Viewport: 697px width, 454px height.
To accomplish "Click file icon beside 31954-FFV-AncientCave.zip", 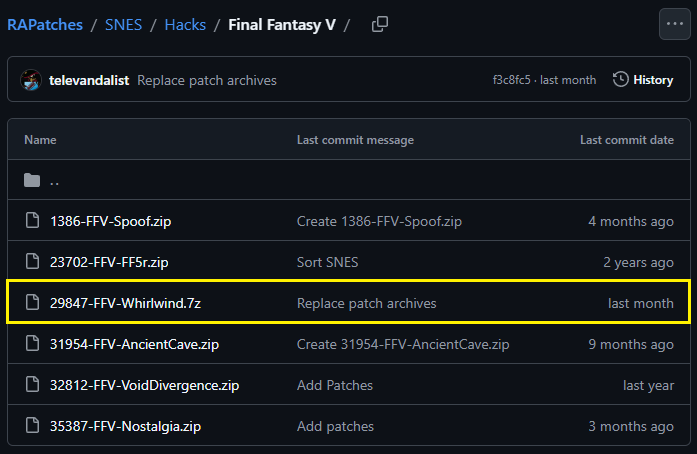I will (32, 344).
